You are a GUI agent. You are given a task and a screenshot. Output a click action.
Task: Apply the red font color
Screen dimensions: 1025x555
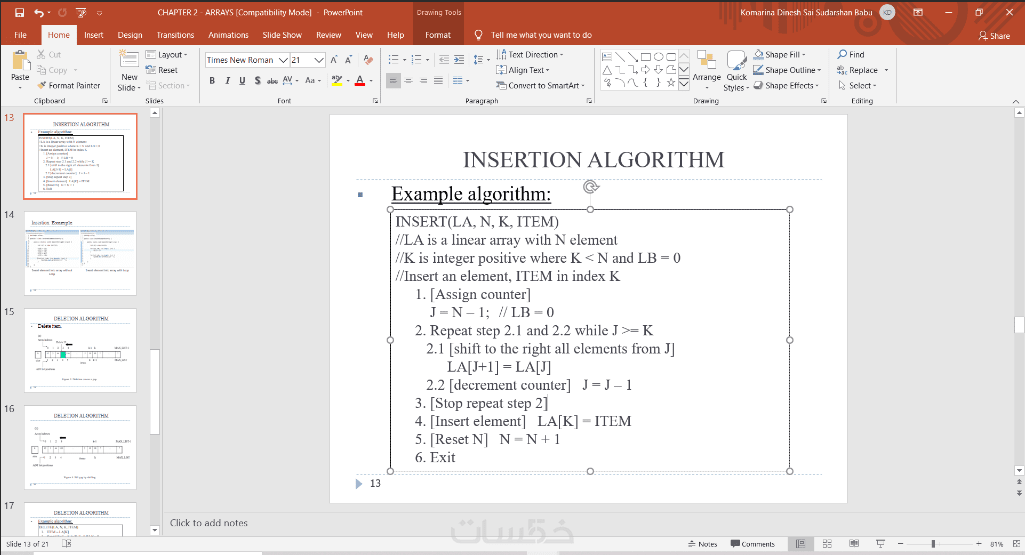[360, 80]
